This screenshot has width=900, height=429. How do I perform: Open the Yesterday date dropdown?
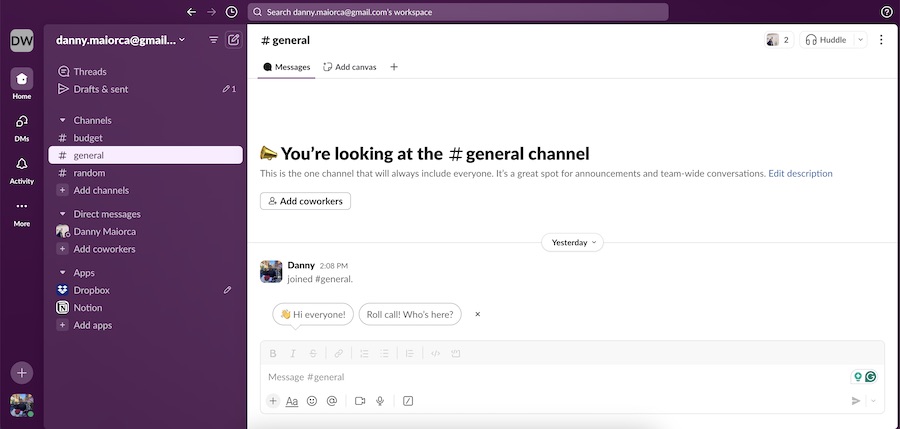point(572,242)
